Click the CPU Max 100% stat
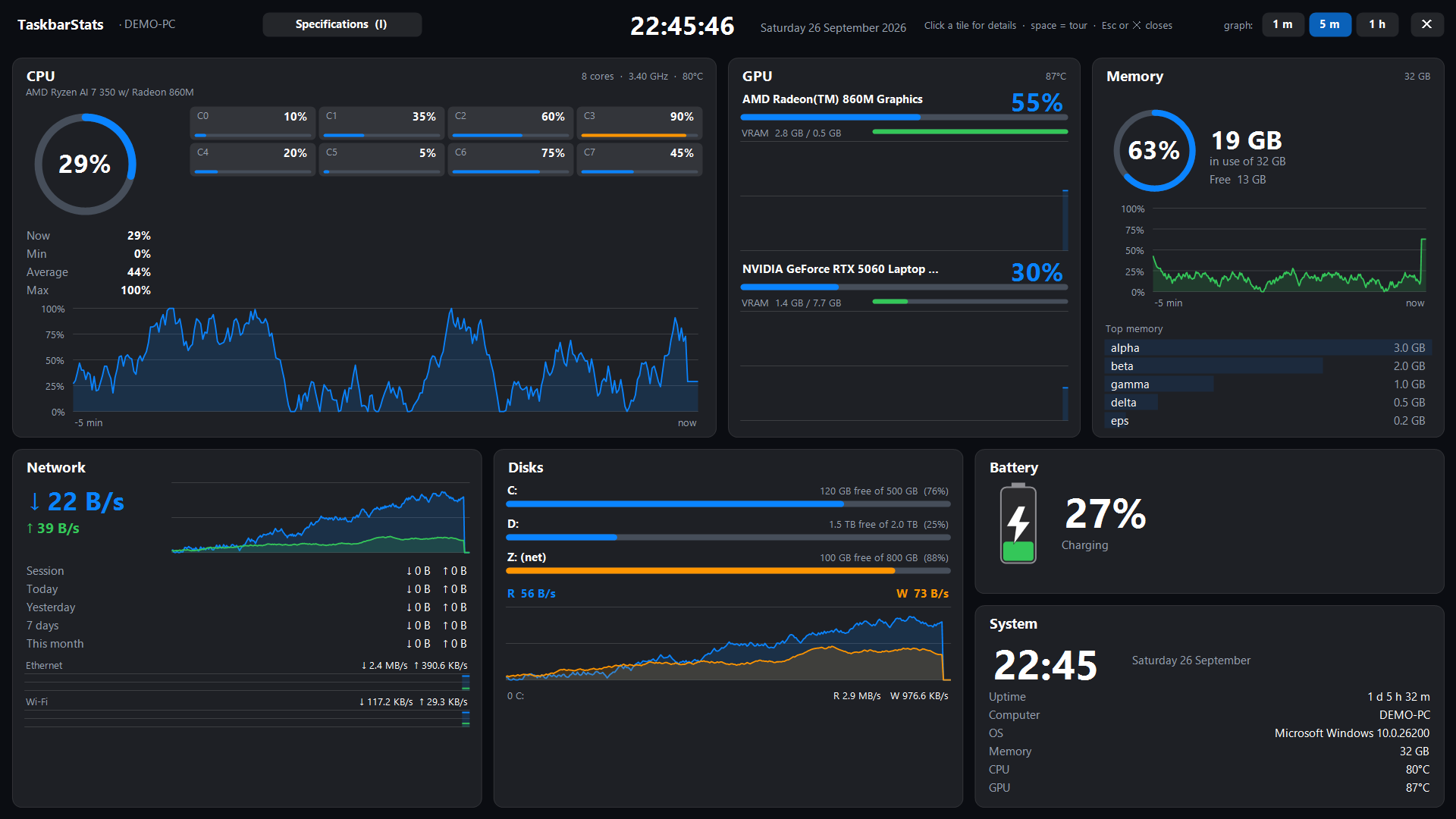Screen dimensions: 1456x819 (x=89, y=290)
